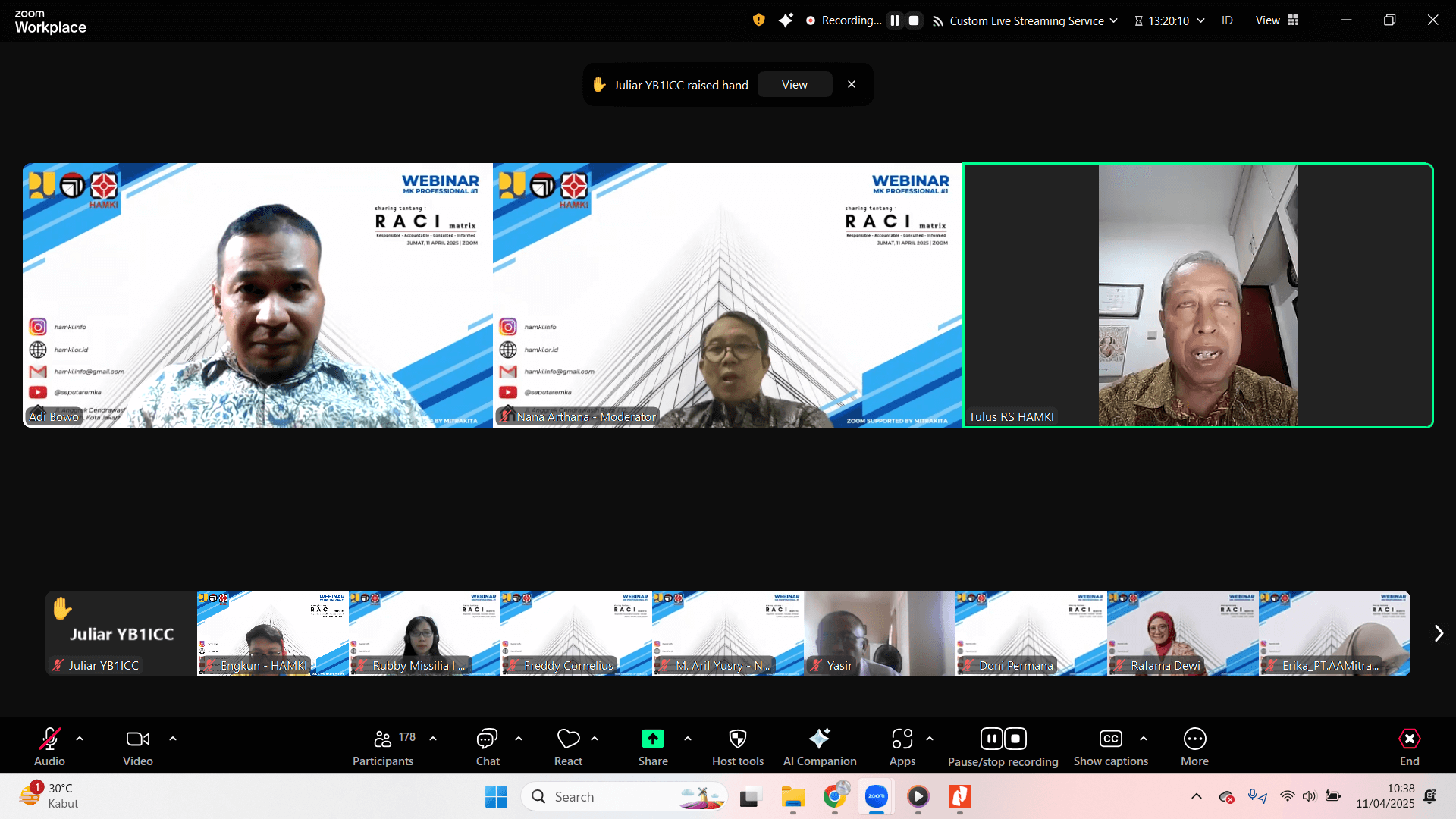
Task: Expand audio options arrow next to Audio
Action: click(80, 738)
